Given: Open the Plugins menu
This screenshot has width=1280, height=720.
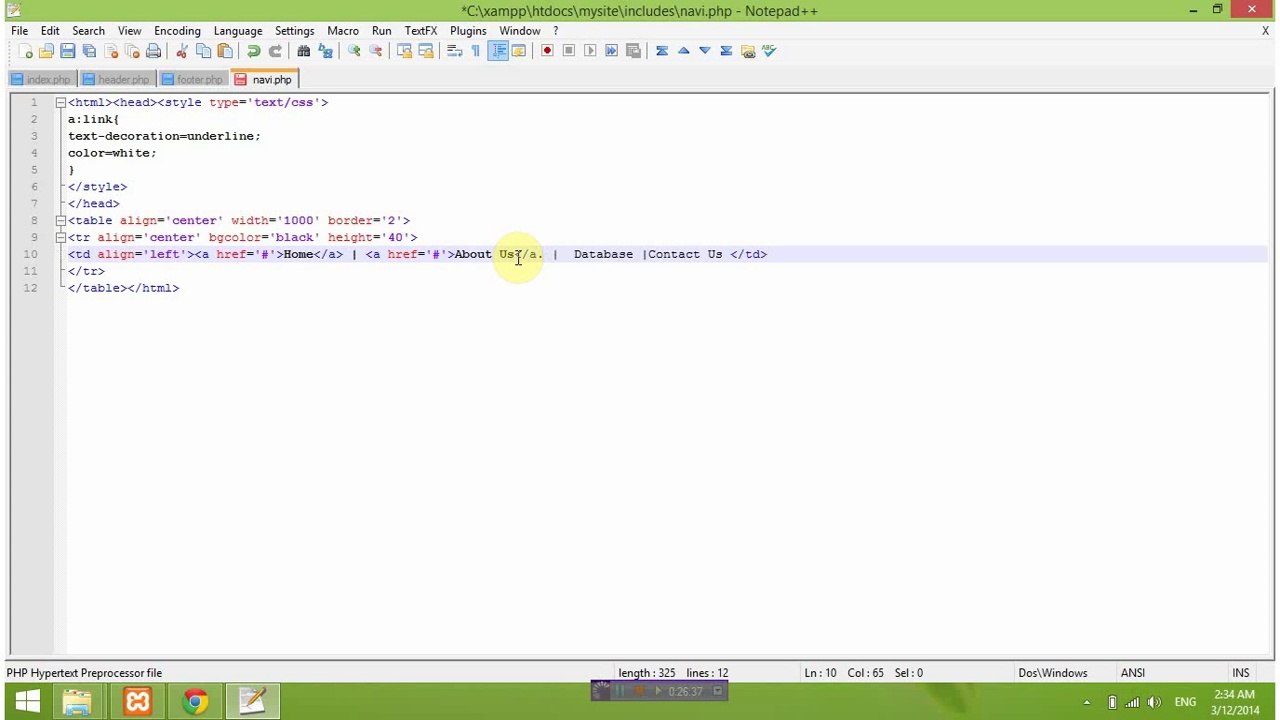Looking at the screenshot, I should (x=468, y=31).
